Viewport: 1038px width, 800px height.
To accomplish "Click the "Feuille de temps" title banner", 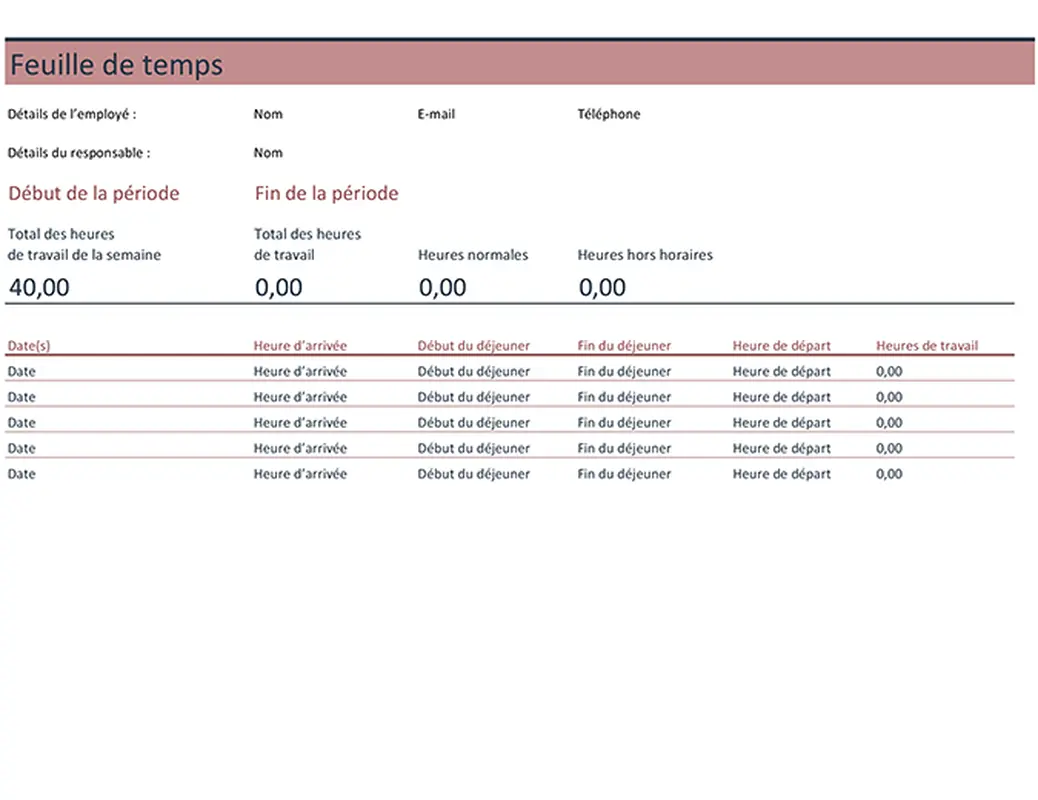I will pos(116,65).
